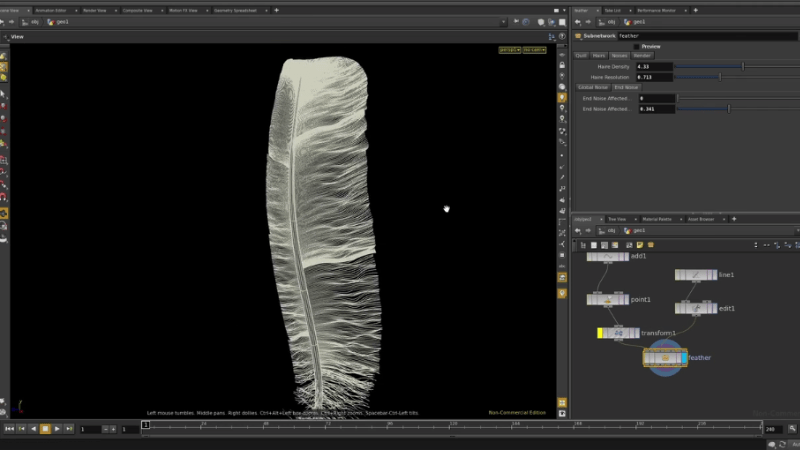Click the add1 node icon
This screenshot has width=800, height=450.
point(607,257)
